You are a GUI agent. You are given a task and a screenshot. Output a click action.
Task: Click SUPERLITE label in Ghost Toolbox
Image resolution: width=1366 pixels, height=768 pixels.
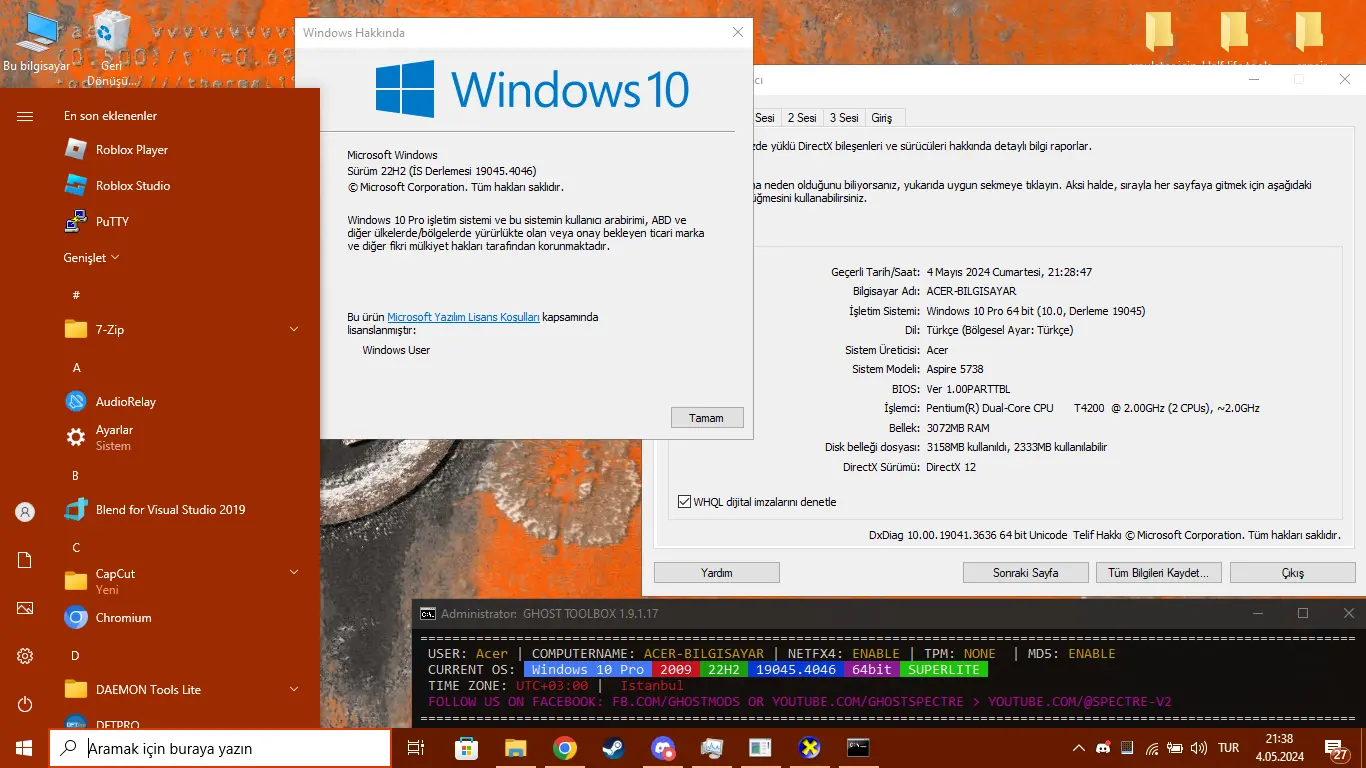(944, 669)
